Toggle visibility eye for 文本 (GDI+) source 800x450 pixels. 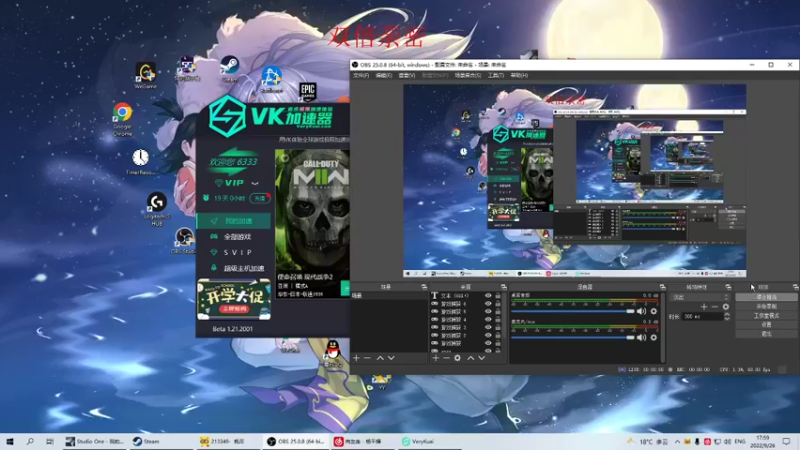488,295
